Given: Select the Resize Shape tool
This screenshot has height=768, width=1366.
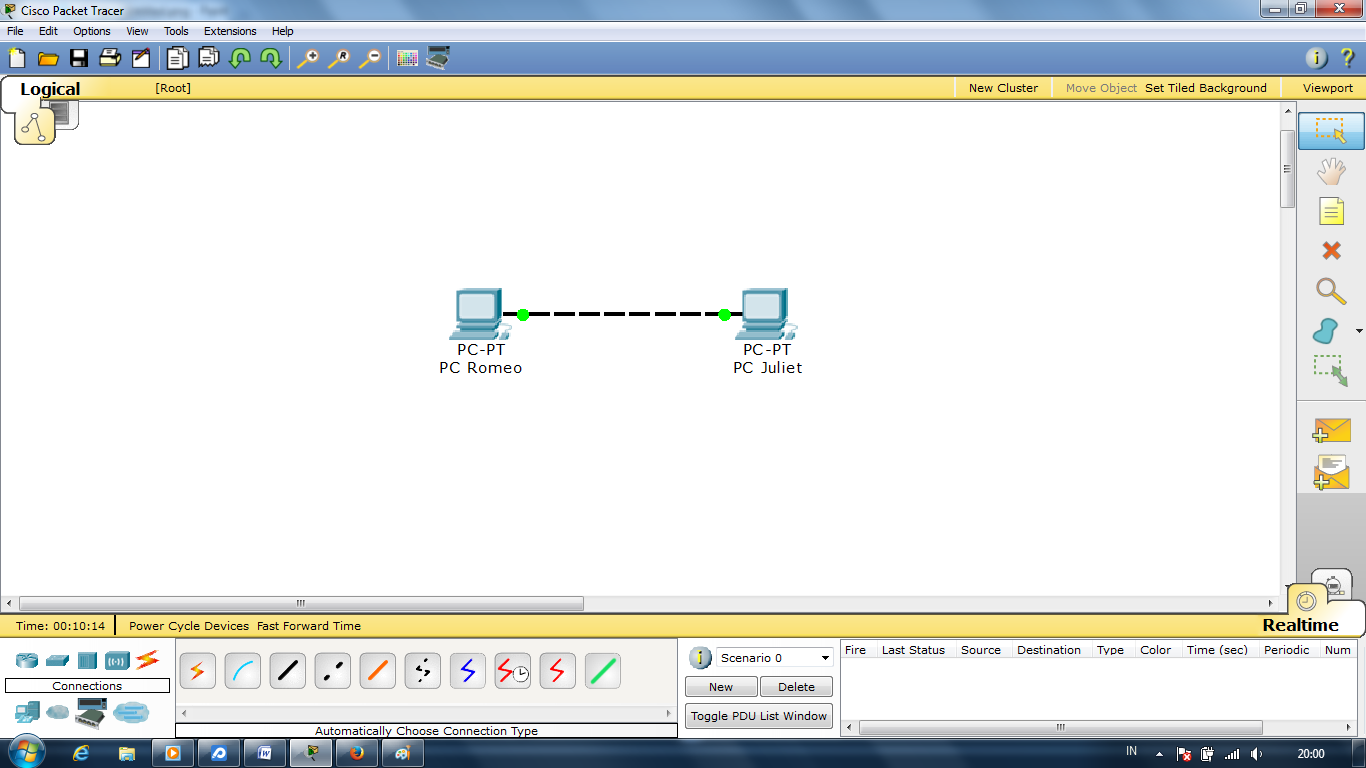Looking at the screenshot, I should pyautogui.click(x=1331, y=371).
